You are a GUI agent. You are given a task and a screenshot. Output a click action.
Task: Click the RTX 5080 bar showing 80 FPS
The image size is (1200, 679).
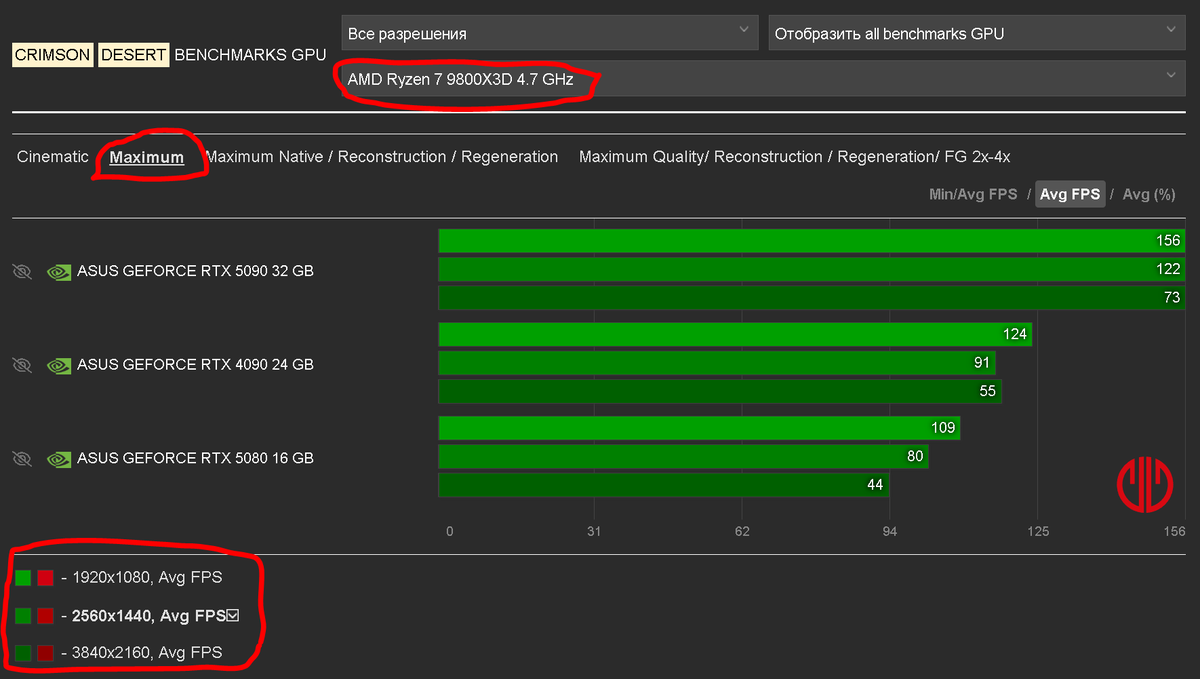[x=683, y=456]
